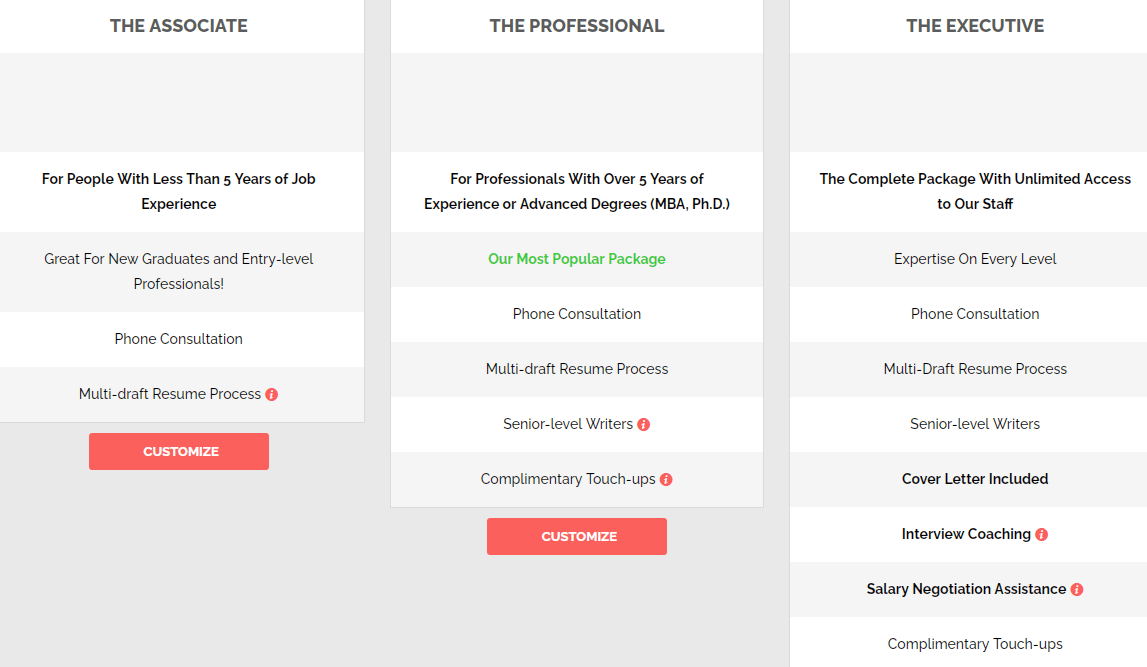Viewport: 1147px width, 667px height.
Task: Click Expertise On Every Level text
Action: click(x=975, y=259)
